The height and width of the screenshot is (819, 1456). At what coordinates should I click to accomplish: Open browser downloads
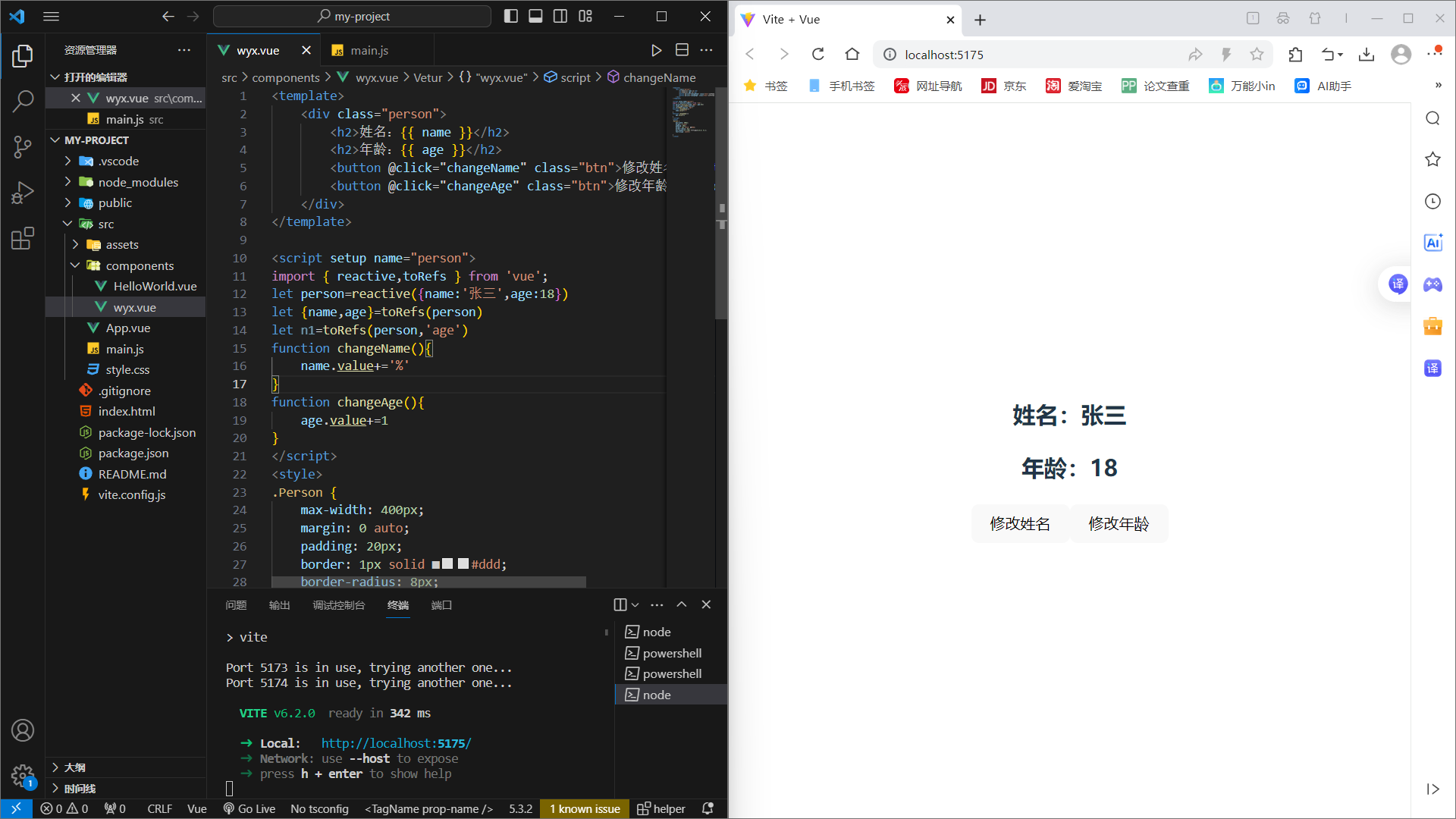point(1367,54)
